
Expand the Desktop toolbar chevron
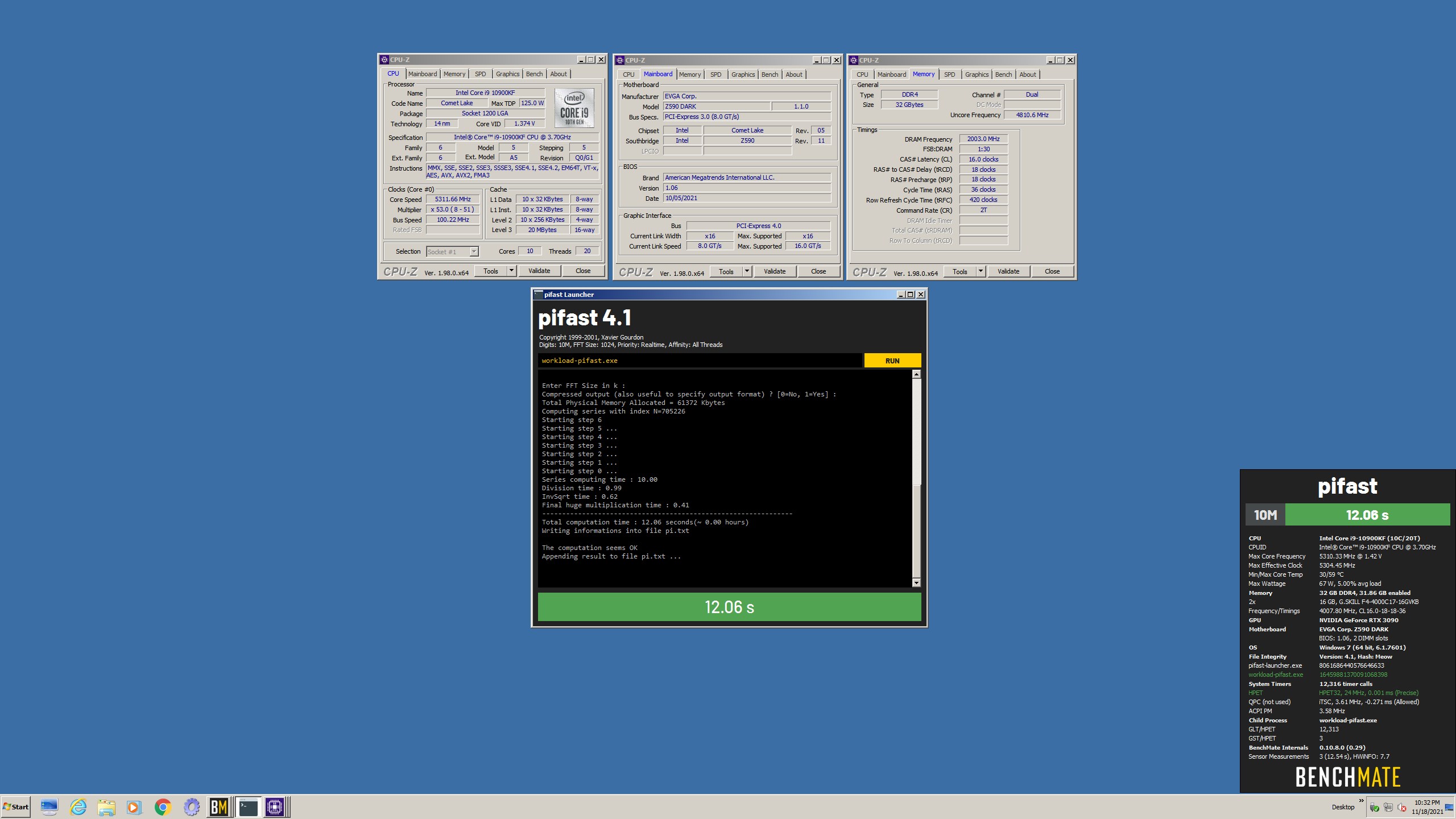(x=1361, y=801)
